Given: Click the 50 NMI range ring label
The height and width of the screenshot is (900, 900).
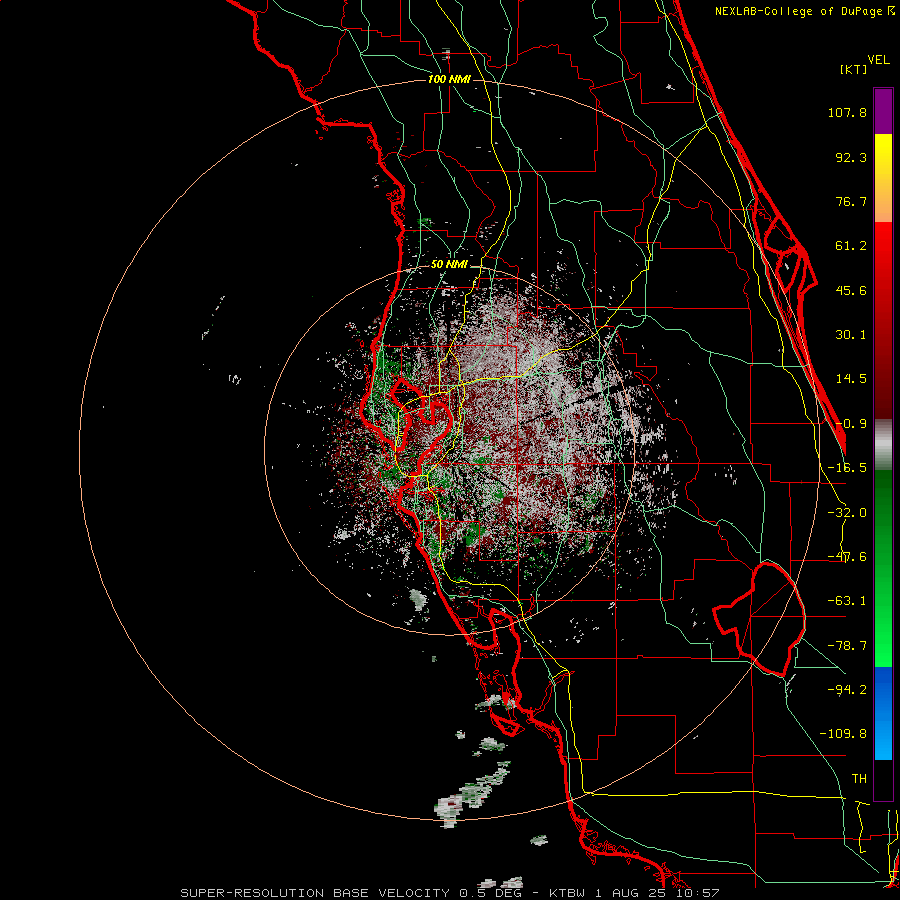Looking at the screenshot, I should [x=449, y=265].
